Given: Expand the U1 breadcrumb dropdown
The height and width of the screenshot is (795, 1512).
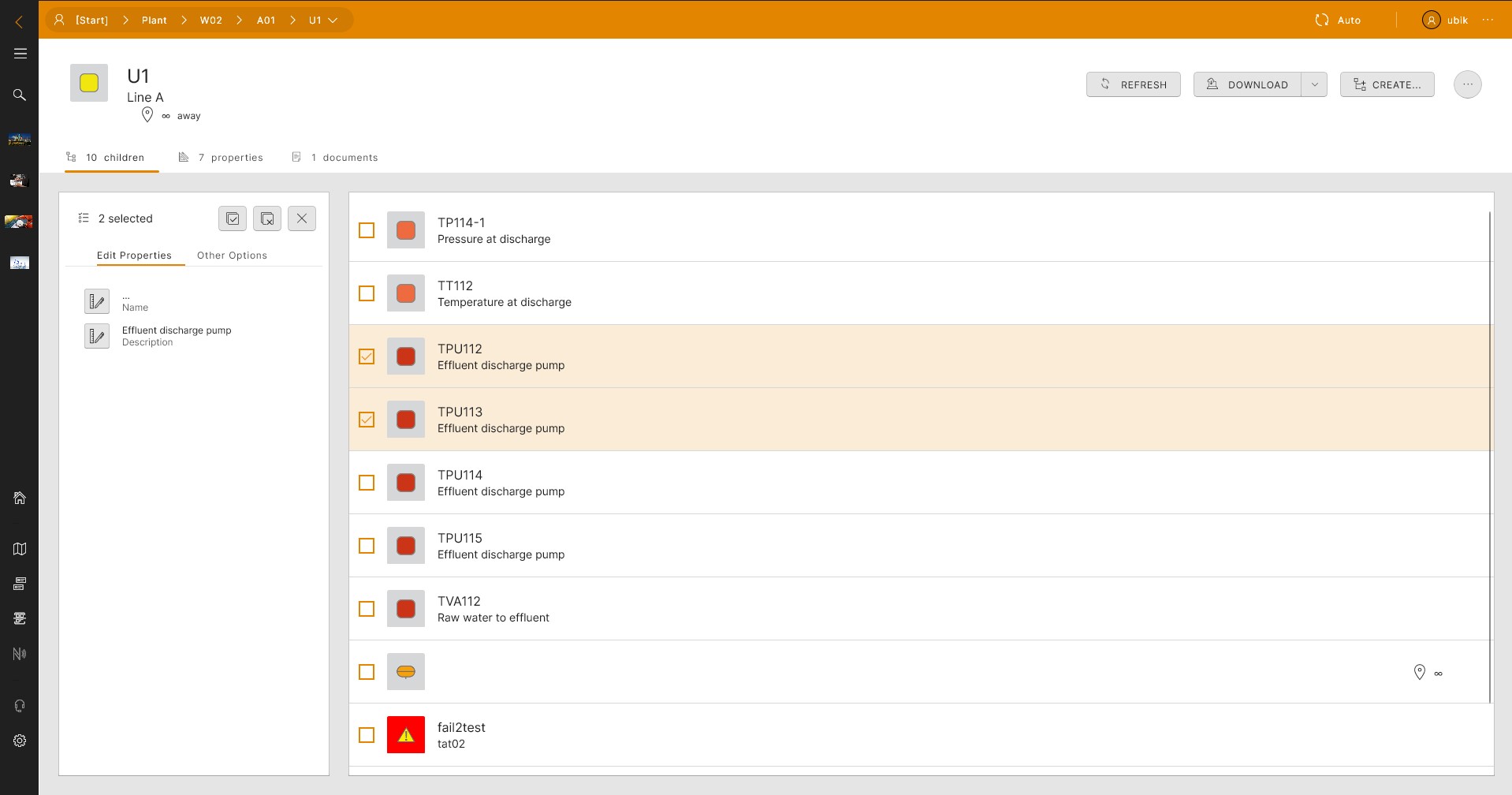Looking at the screenshot, I should click(333, 21).
